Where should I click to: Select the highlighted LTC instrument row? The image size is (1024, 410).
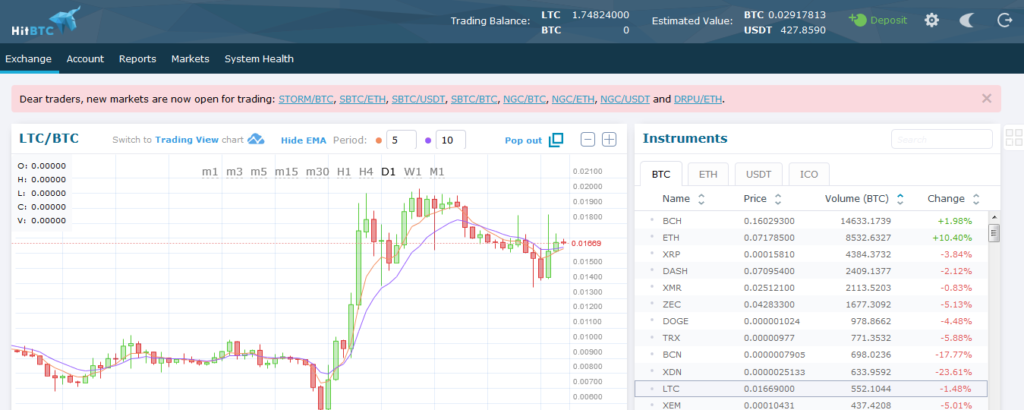pos(811,388)
